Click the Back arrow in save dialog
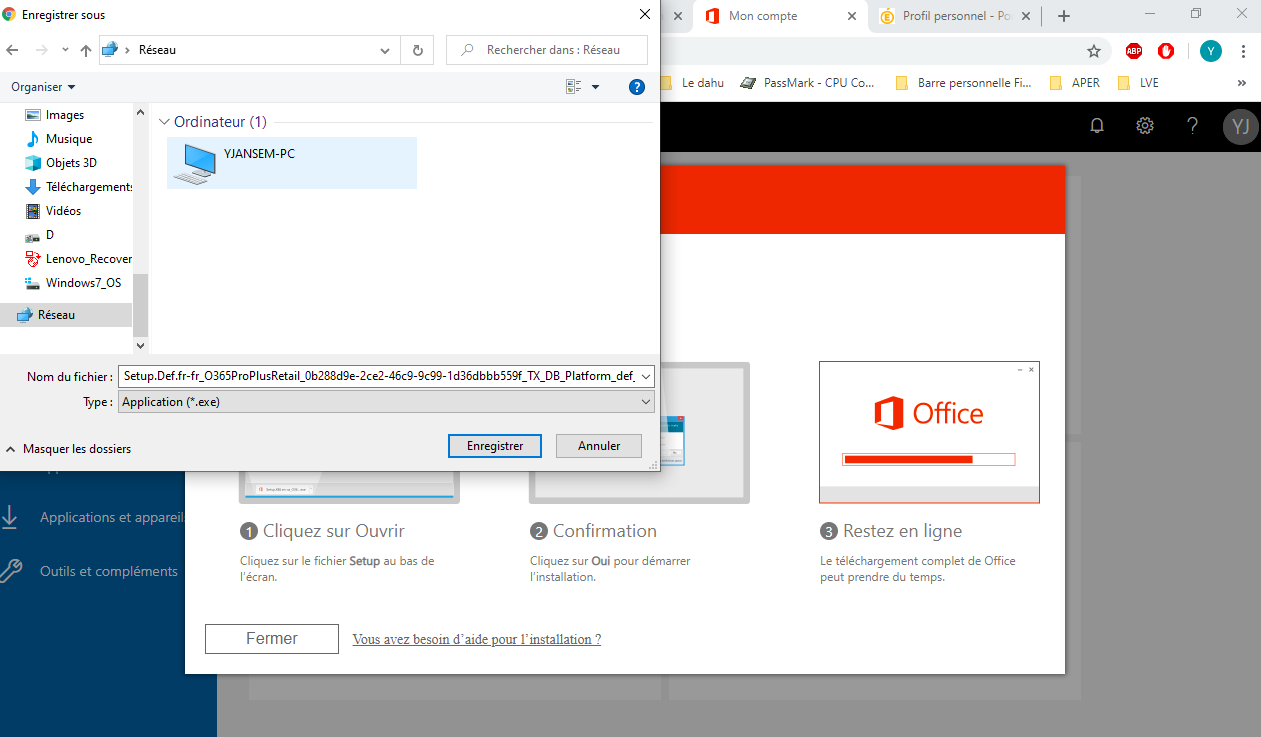The height and width of the screenshot is (737, 1261). tap(13, 50)
